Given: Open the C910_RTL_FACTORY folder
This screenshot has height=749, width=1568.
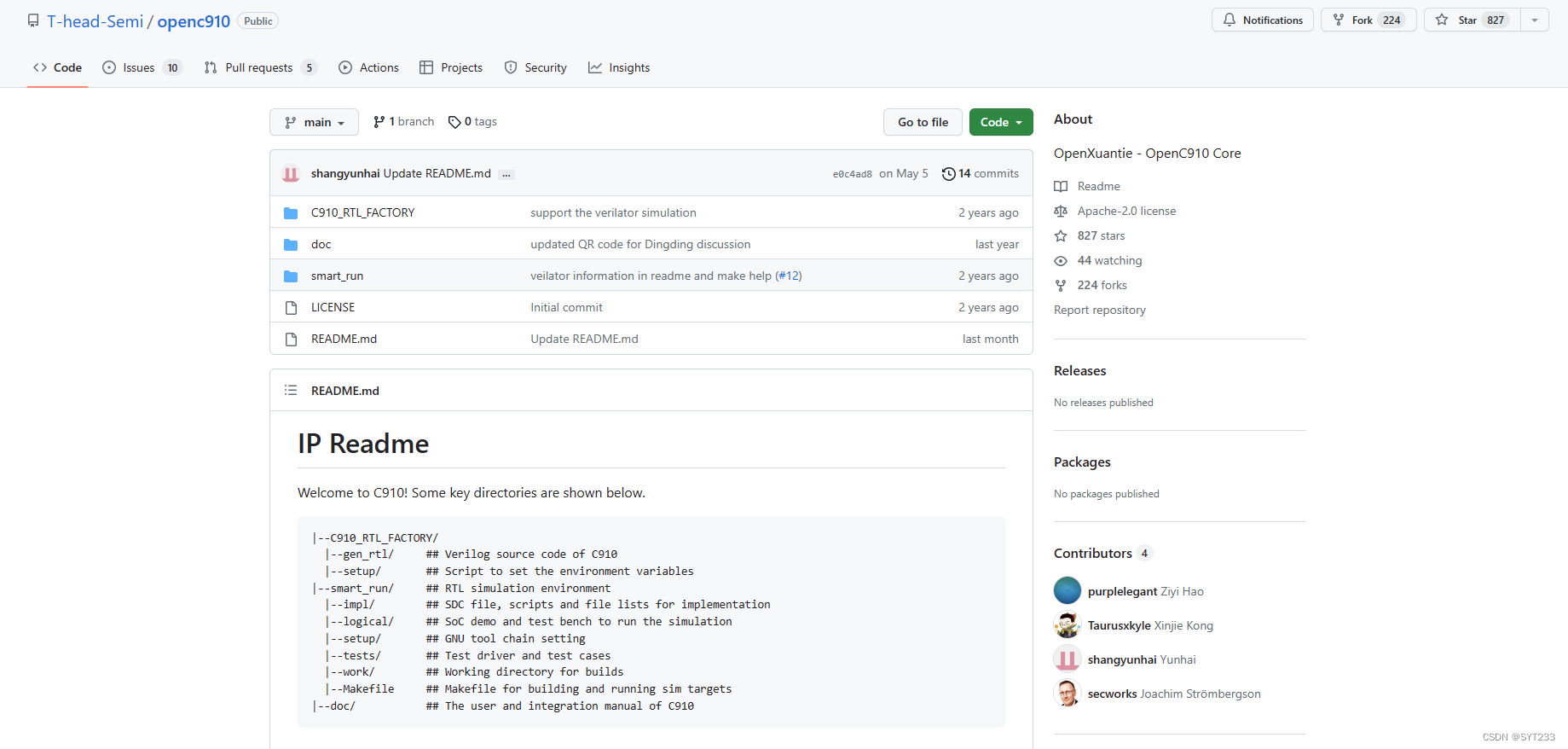Looking at the screenshot, I should 363,212.
